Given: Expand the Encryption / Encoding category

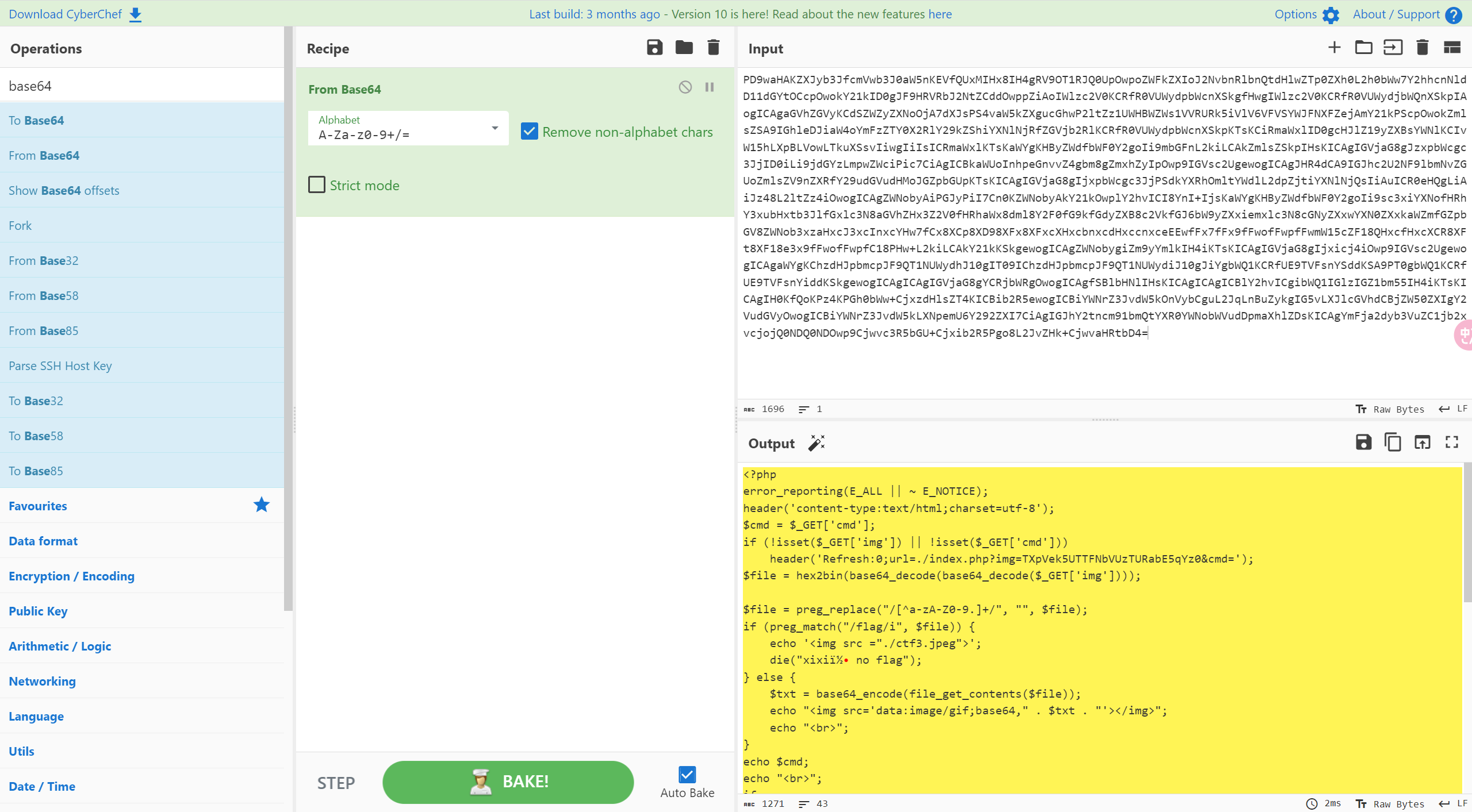Looking at the screenshot, I should [x=71, y=576].
